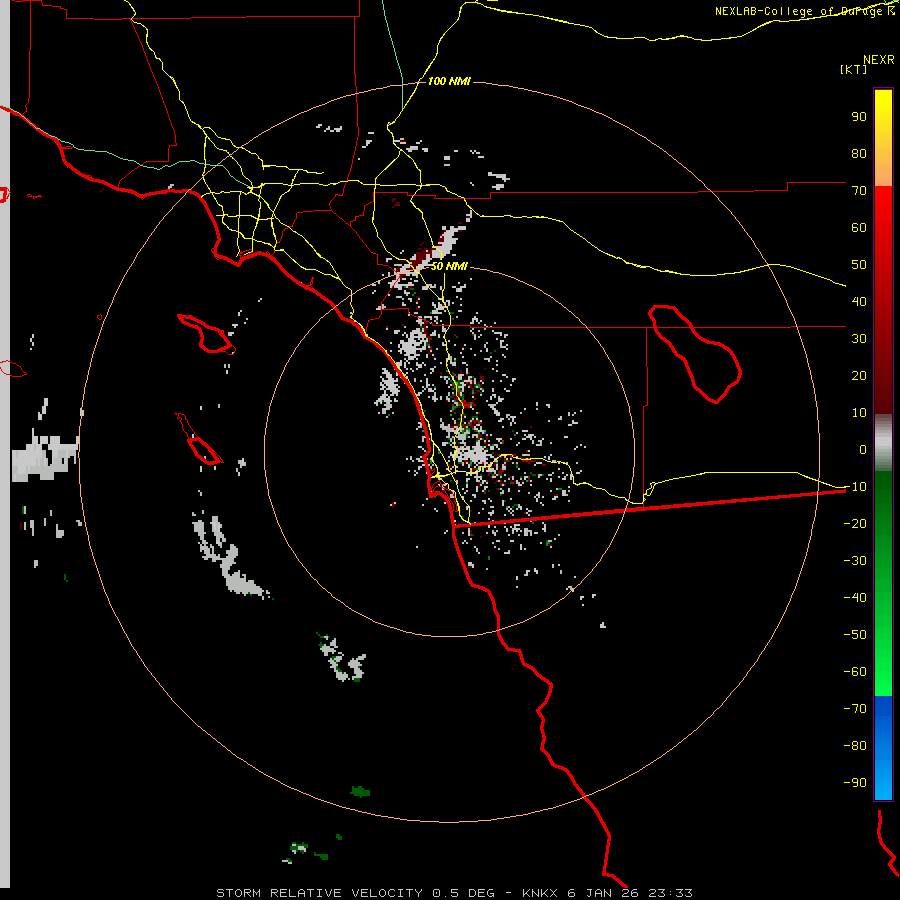Click the -10 value on the velocity scale
900x900 pixels.
(x=855, y=487)
